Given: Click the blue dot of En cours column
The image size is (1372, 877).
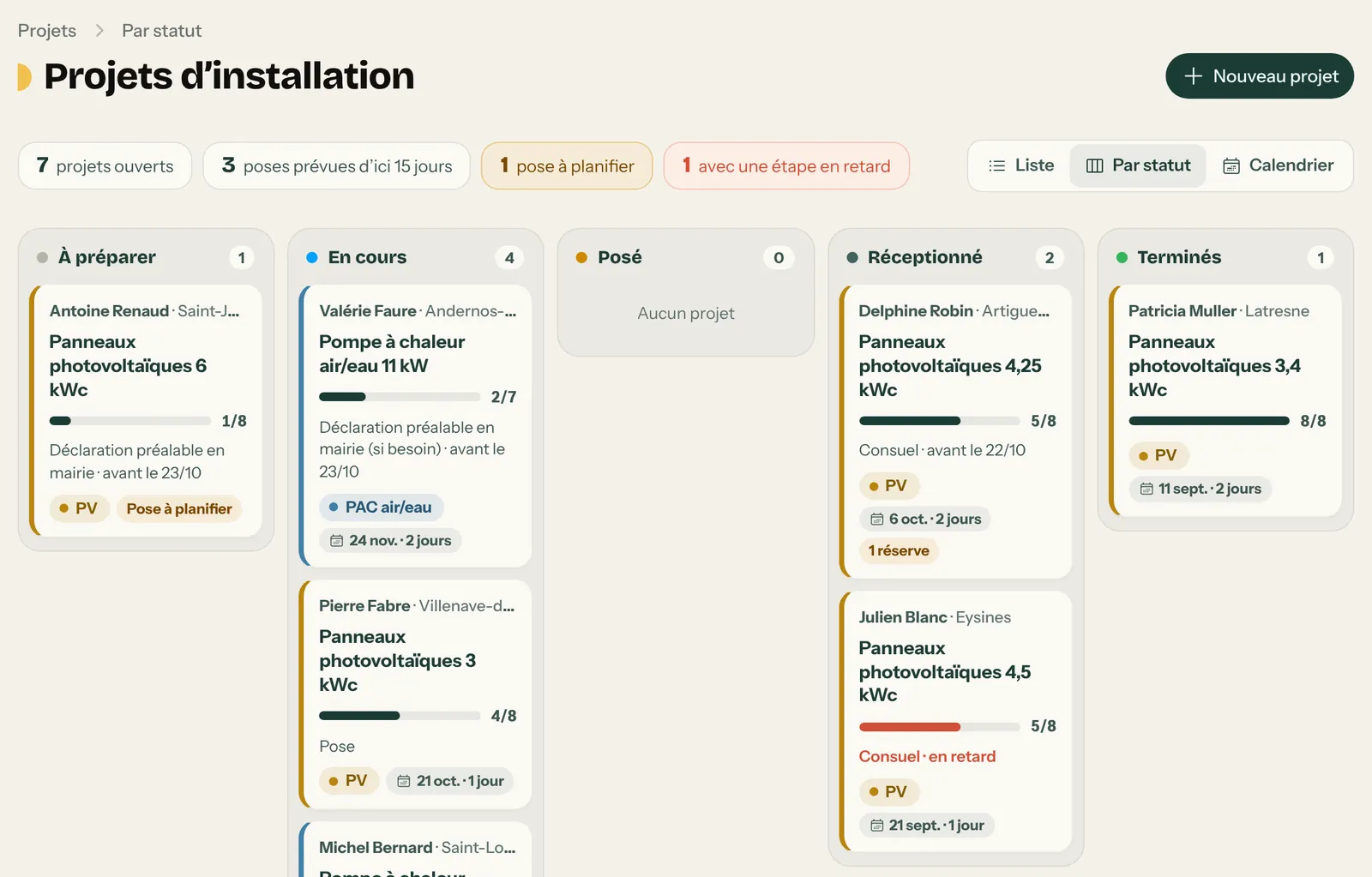Looking at the screenshot, I should click(x=312, y=257).
